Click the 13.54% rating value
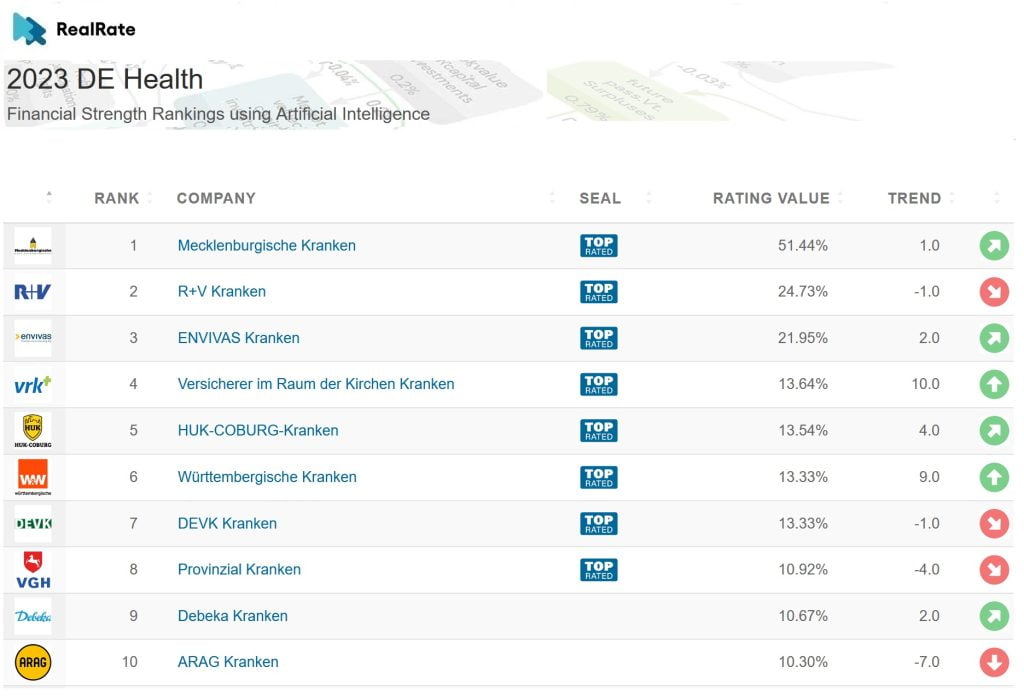This screenshot has height=696, width=1024. click(803, 430)
